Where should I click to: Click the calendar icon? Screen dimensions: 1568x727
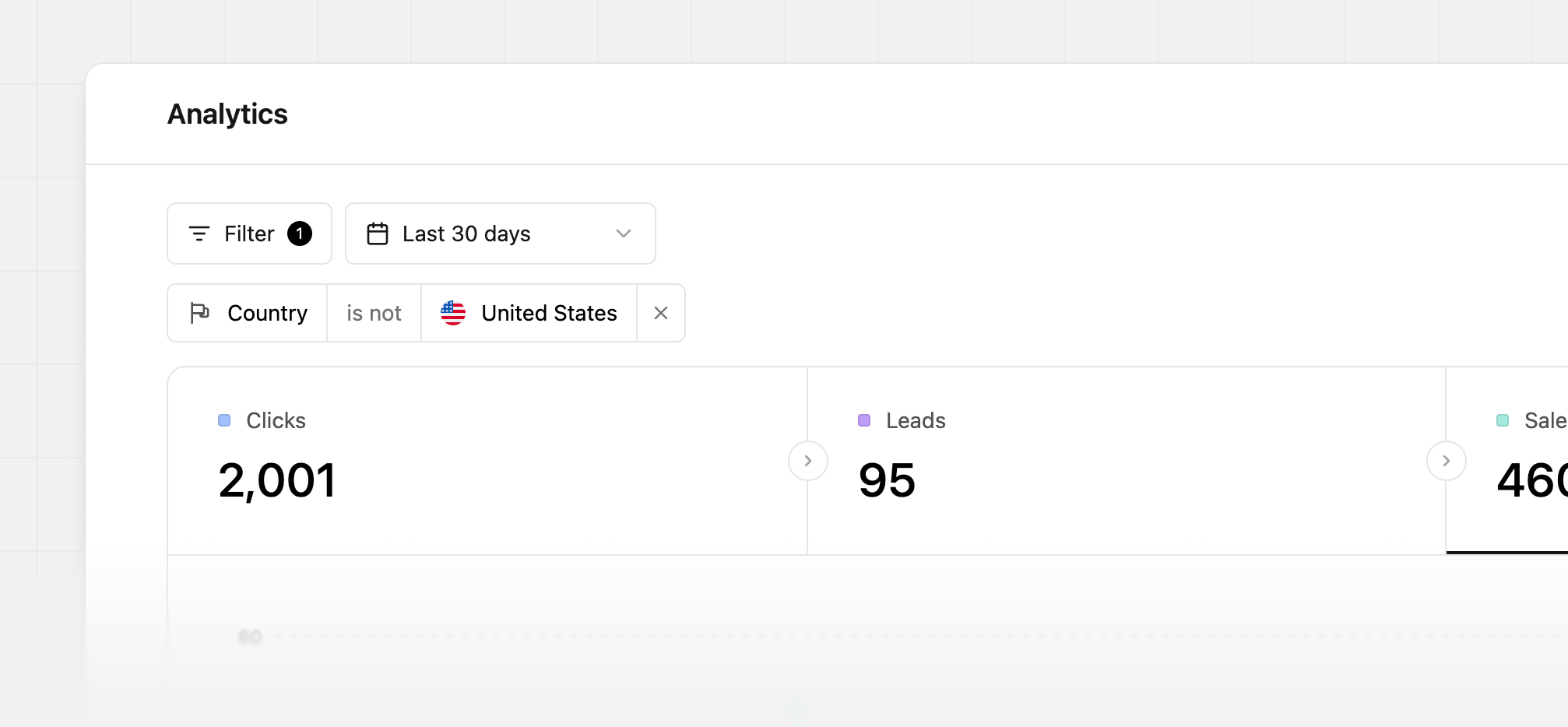coord(378,234)
